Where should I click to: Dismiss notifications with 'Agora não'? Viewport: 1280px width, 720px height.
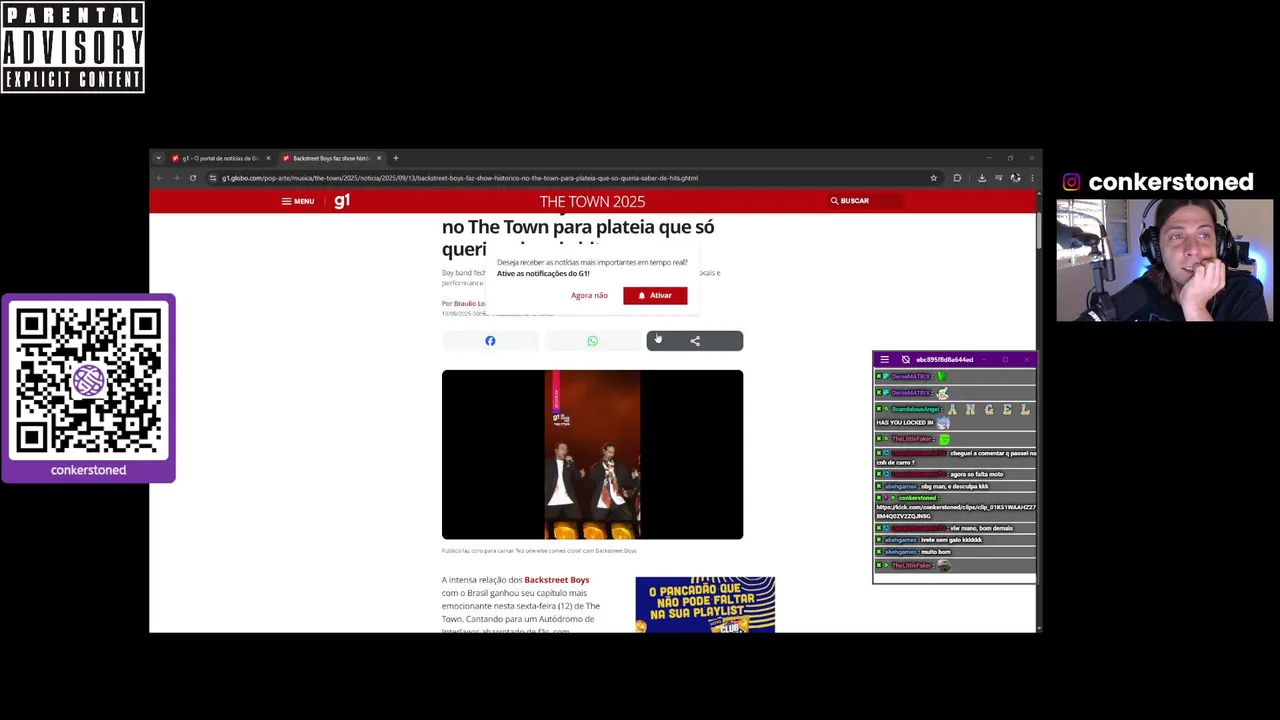589,295
